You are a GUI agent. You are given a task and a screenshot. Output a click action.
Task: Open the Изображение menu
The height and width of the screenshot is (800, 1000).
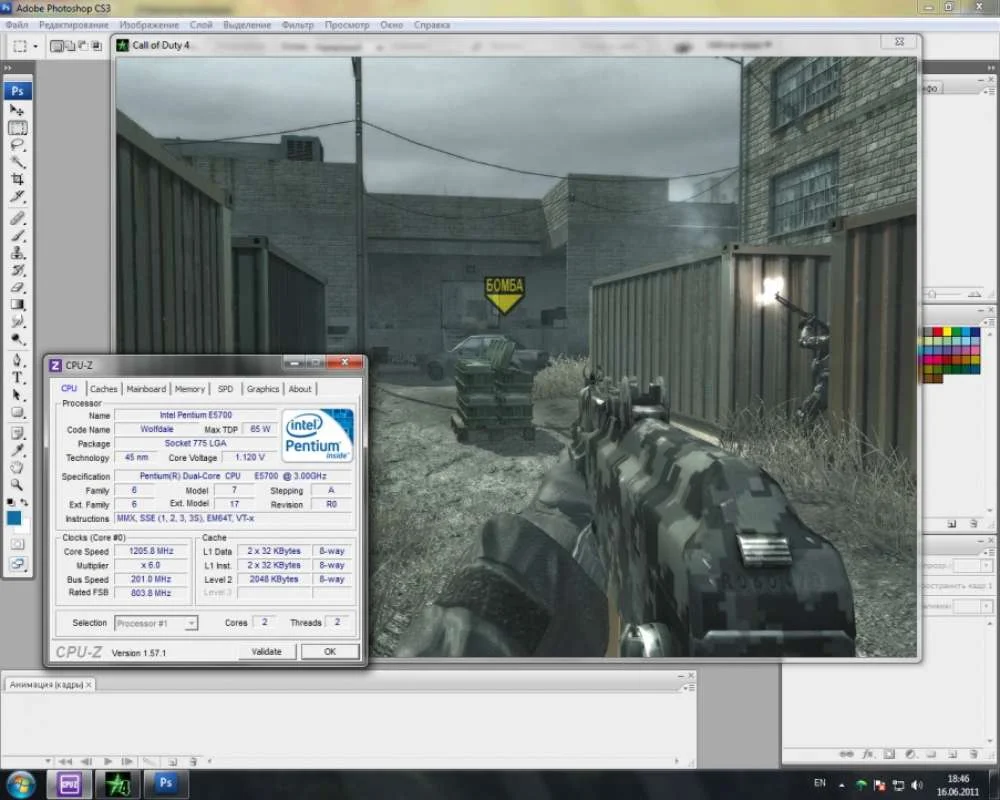149,25
